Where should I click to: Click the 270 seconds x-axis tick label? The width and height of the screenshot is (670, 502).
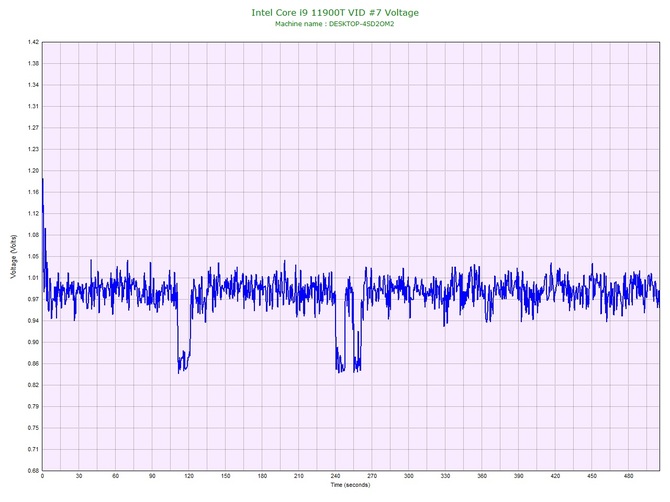click(372, 476)
